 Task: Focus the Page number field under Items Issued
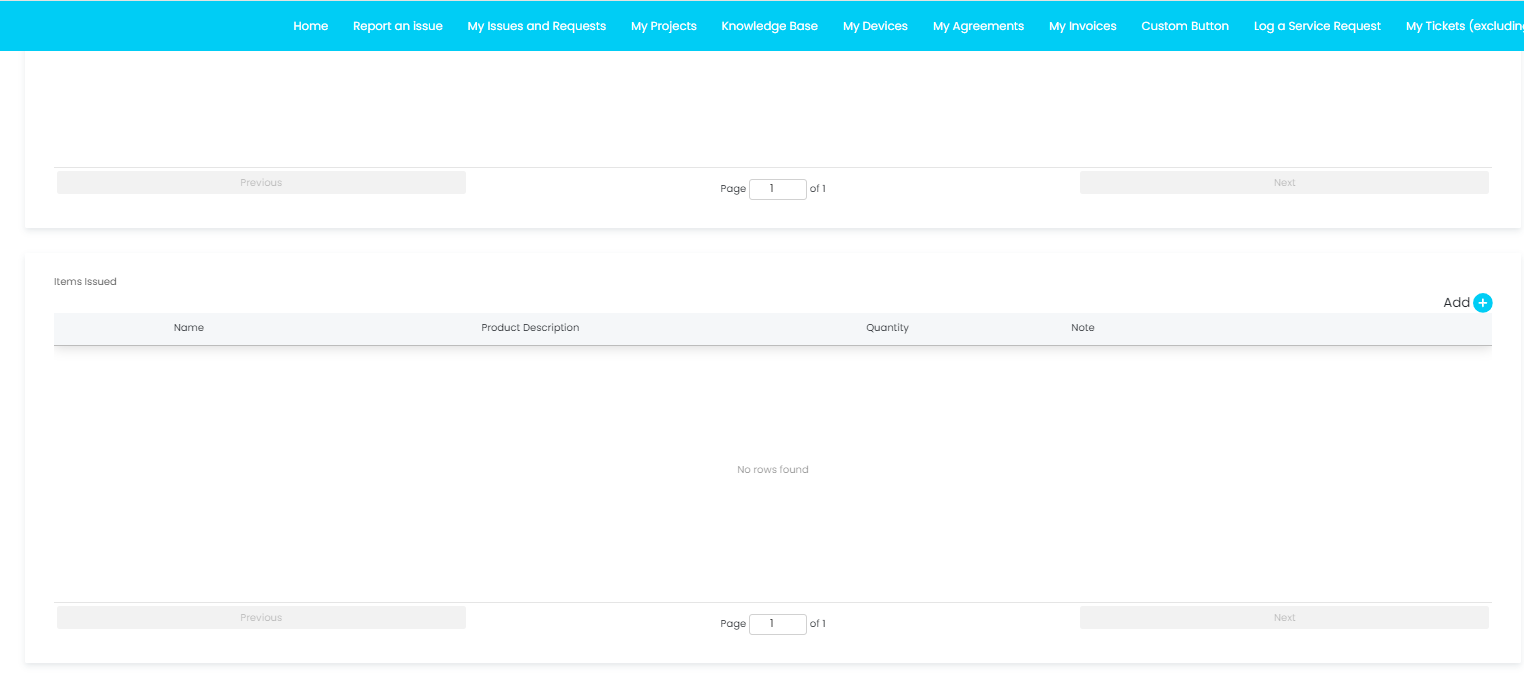(777, 624)
